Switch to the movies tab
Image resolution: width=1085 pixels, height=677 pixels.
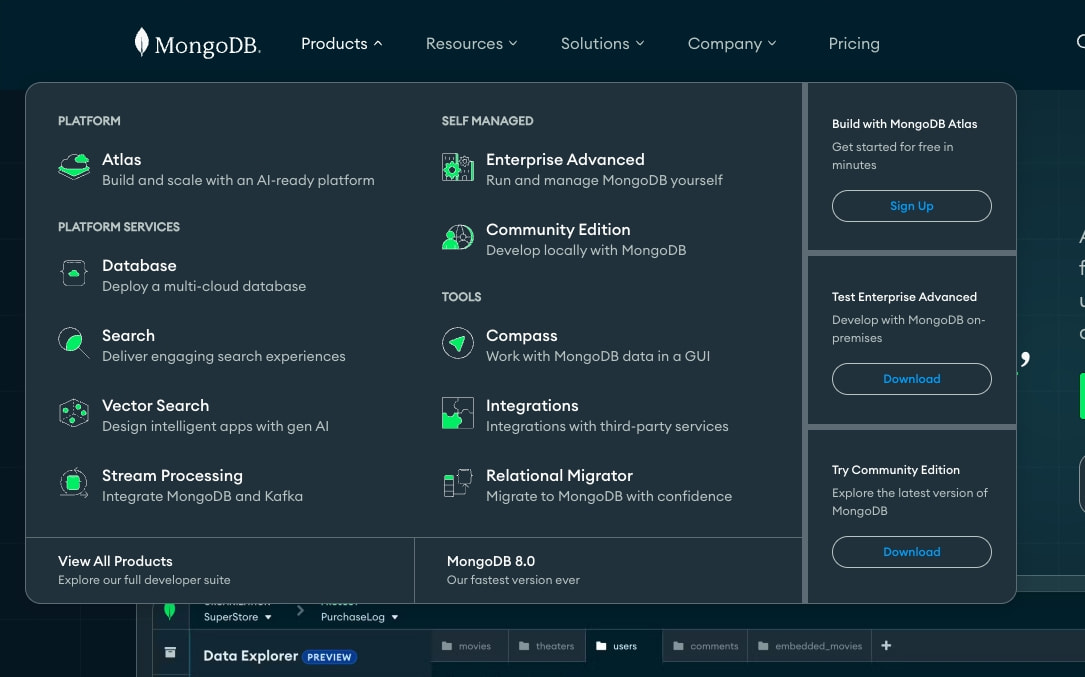[x=470, y=646]
